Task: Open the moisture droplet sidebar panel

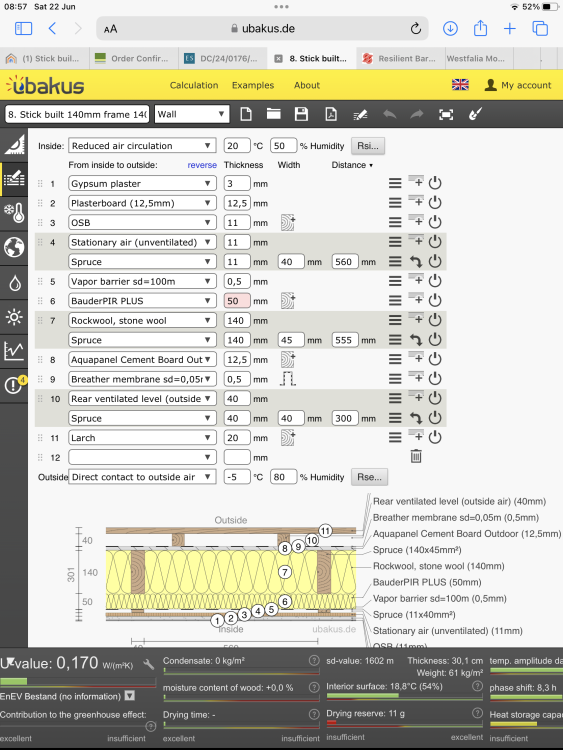Action: tap(14, 283)
